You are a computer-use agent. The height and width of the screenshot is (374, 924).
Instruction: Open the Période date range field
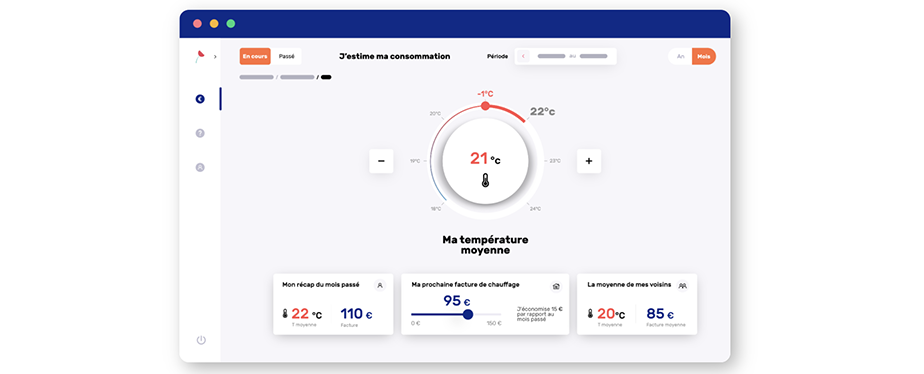point(566,56)
